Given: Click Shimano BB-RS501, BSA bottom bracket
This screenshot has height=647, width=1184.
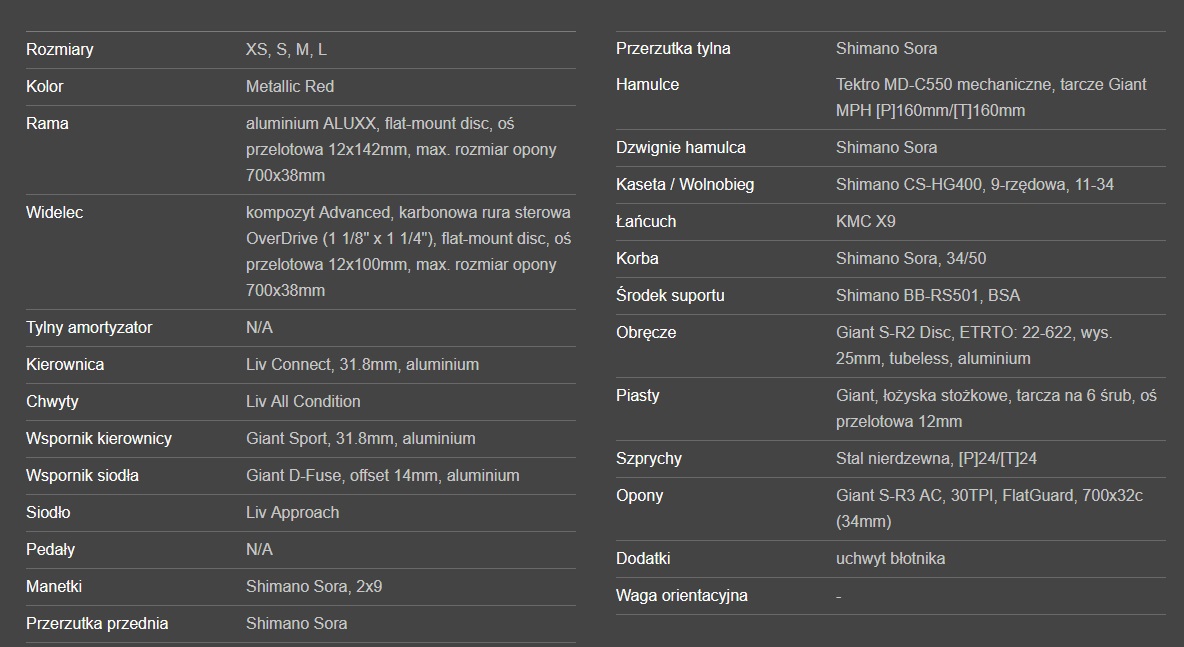Looking at the screenshot, I should (928, 296).
